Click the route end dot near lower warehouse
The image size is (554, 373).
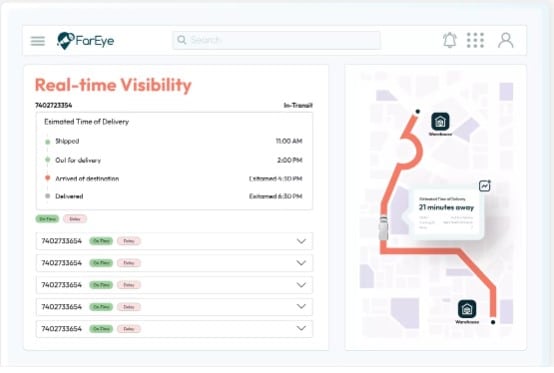[493, 322]
